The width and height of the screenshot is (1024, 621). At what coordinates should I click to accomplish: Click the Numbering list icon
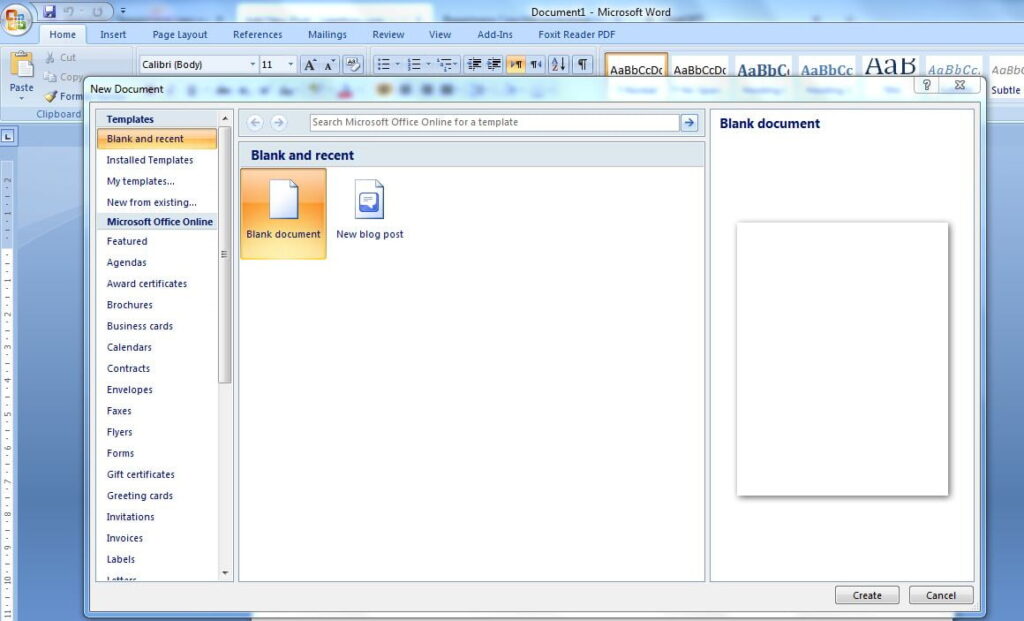[414, 64]
